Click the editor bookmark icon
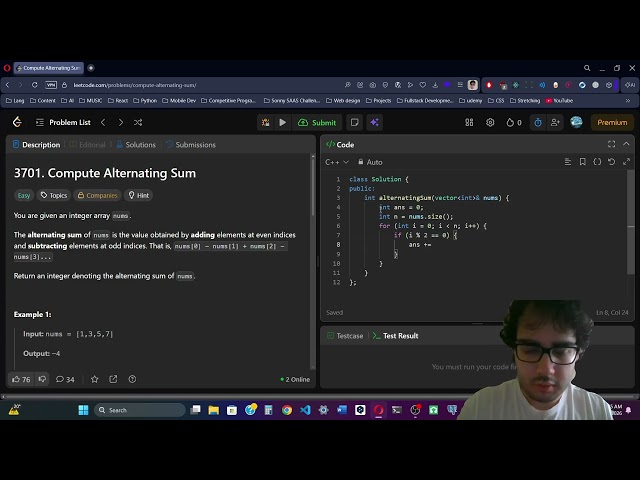The width and height of the screenshot is (640, 480). [x=582, y=162]
